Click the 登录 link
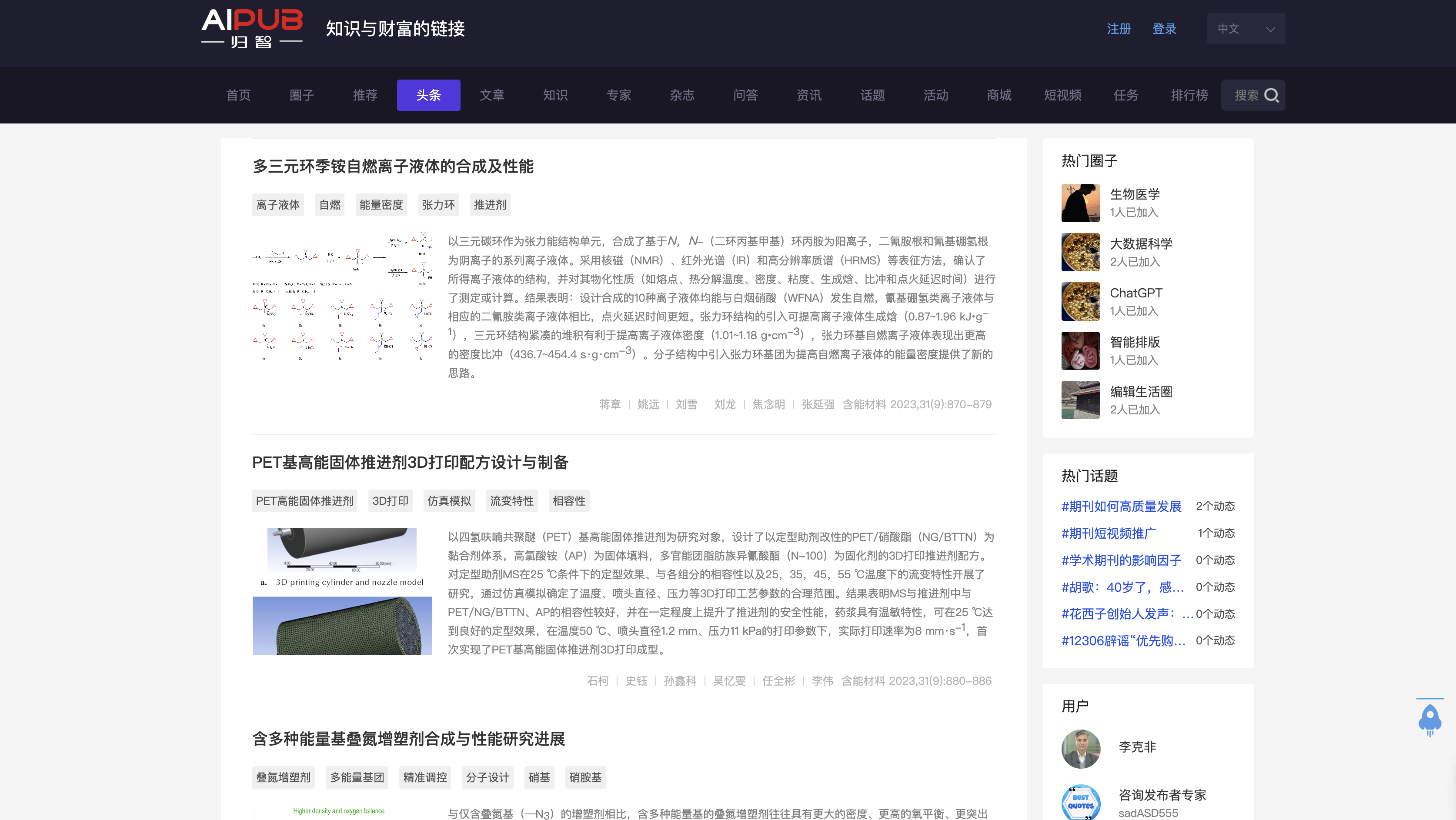The width and height of the screenshot is (1456, 820). pos(1164,29)
